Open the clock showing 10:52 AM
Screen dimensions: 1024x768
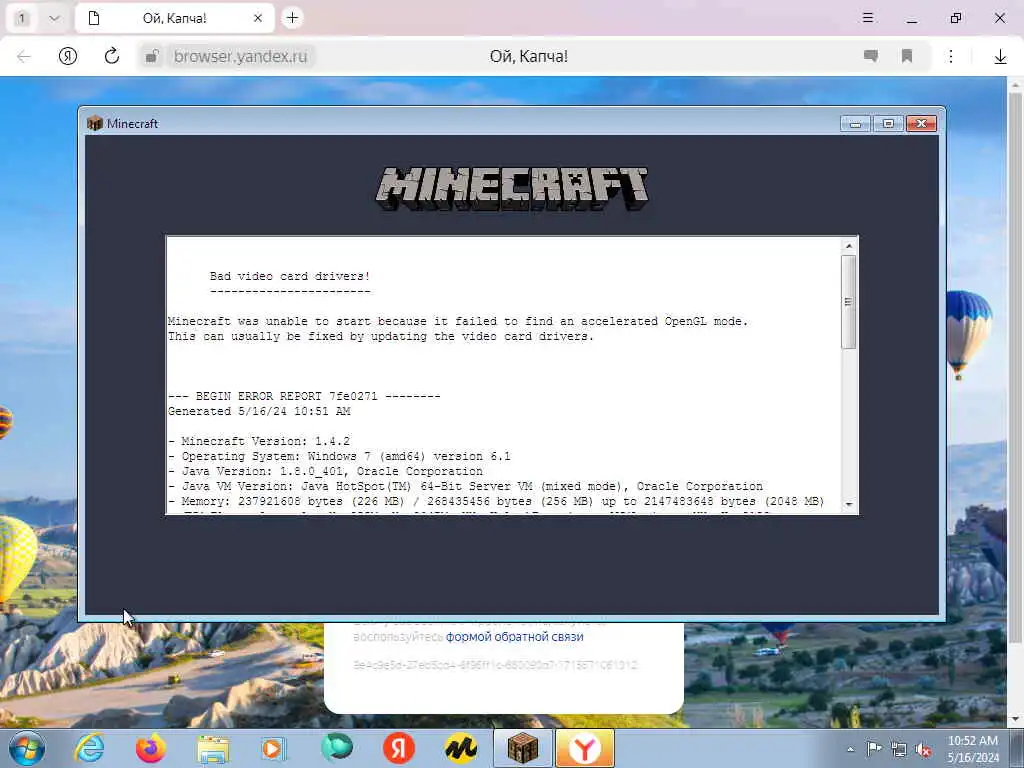point(973,749)
